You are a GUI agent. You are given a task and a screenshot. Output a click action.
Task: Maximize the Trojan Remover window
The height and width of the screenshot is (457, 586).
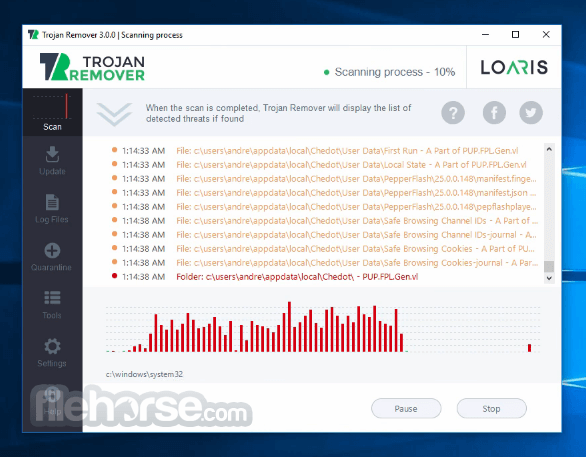tap(515, 35)
